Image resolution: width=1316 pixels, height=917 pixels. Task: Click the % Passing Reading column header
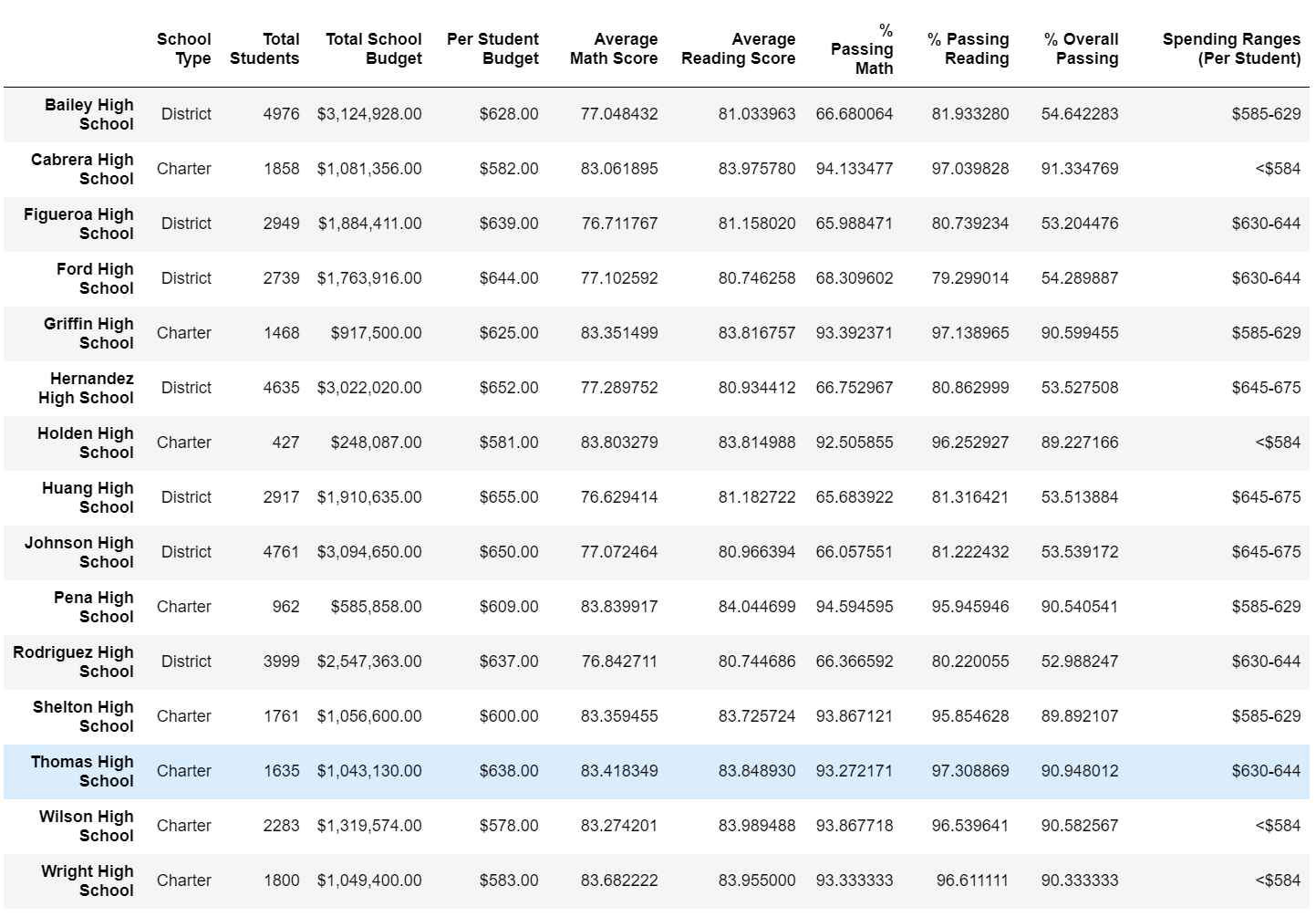(968, 49)
